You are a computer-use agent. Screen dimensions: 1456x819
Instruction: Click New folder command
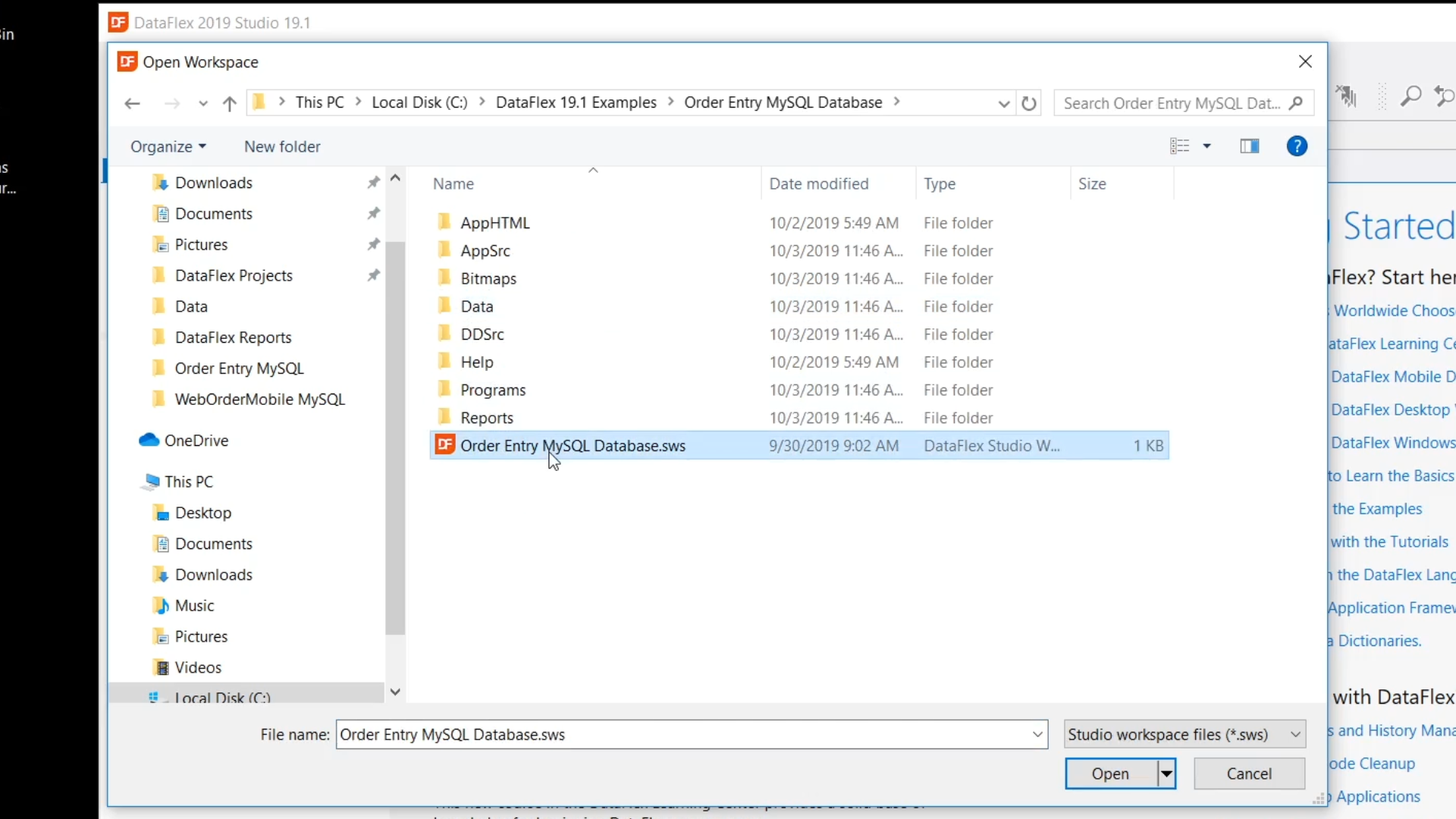(282, 146)
